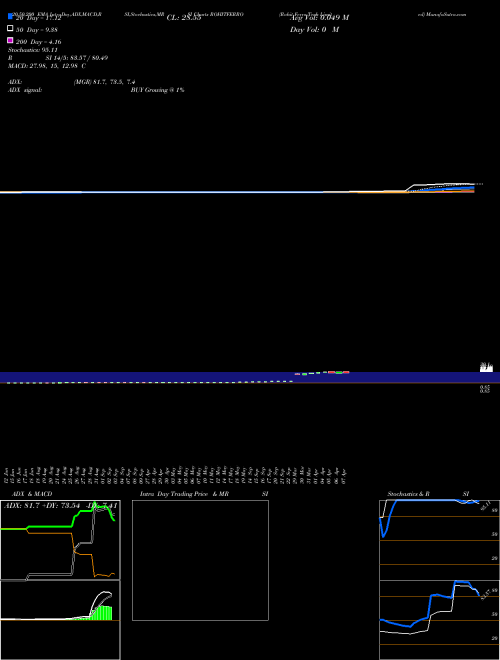Click the 'Stochastics & R' panel title

click(x=409, y=494)
